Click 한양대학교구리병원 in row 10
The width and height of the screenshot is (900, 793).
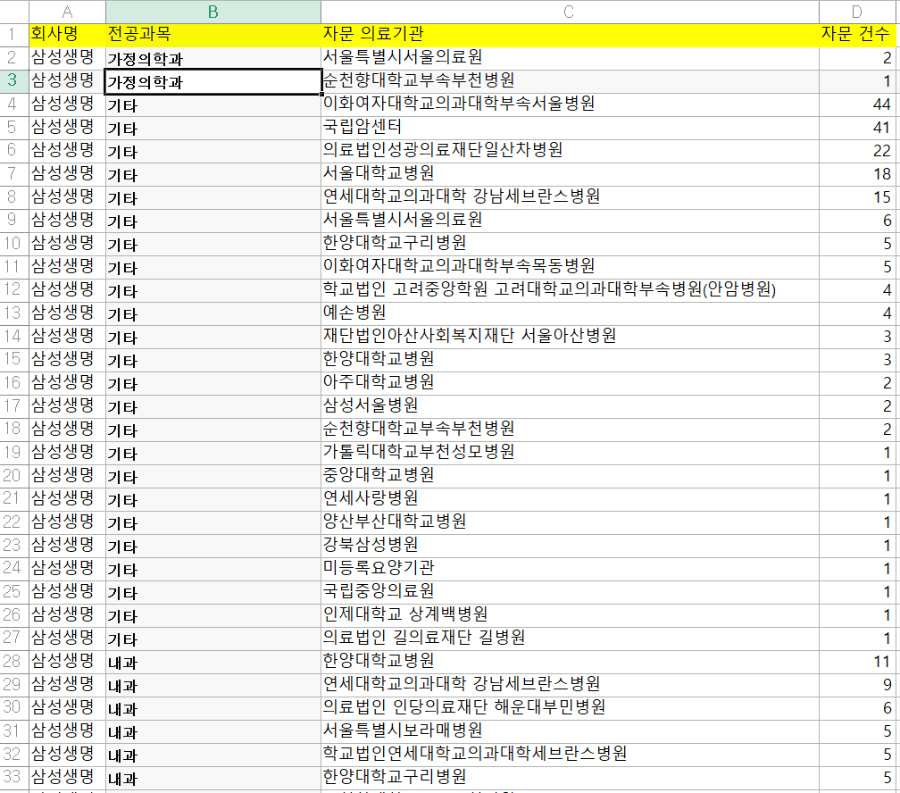click(x=569, y=243)
